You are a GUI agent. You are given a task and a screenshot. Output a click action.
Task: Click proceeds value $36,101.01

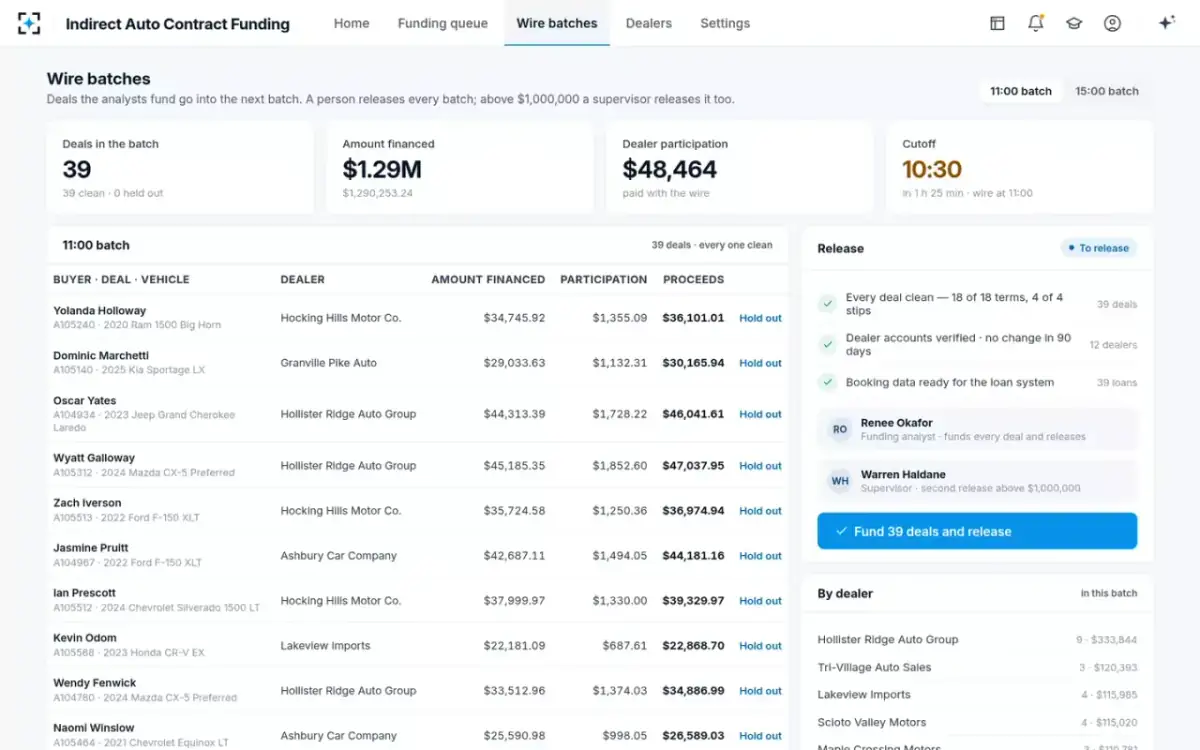693,318
